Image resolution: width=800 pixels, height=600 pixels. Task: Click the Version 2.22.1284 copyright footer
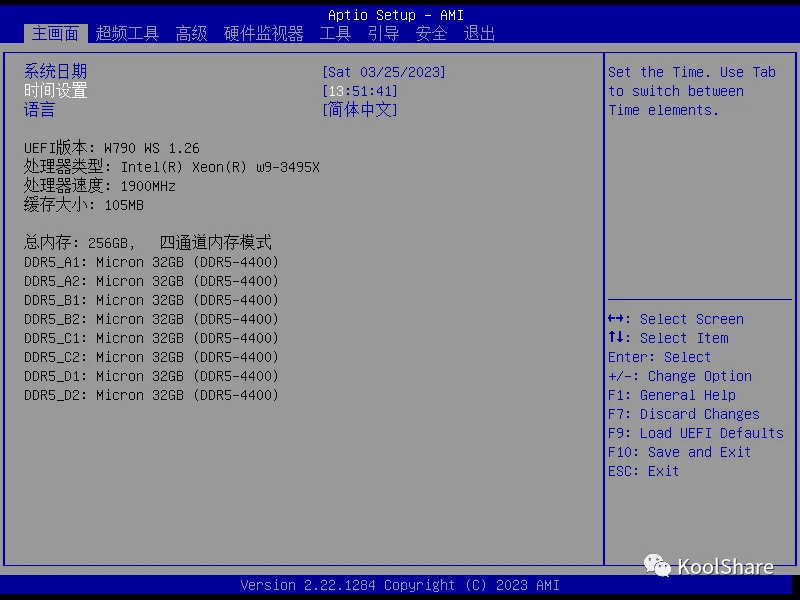(x=400, y=585)
